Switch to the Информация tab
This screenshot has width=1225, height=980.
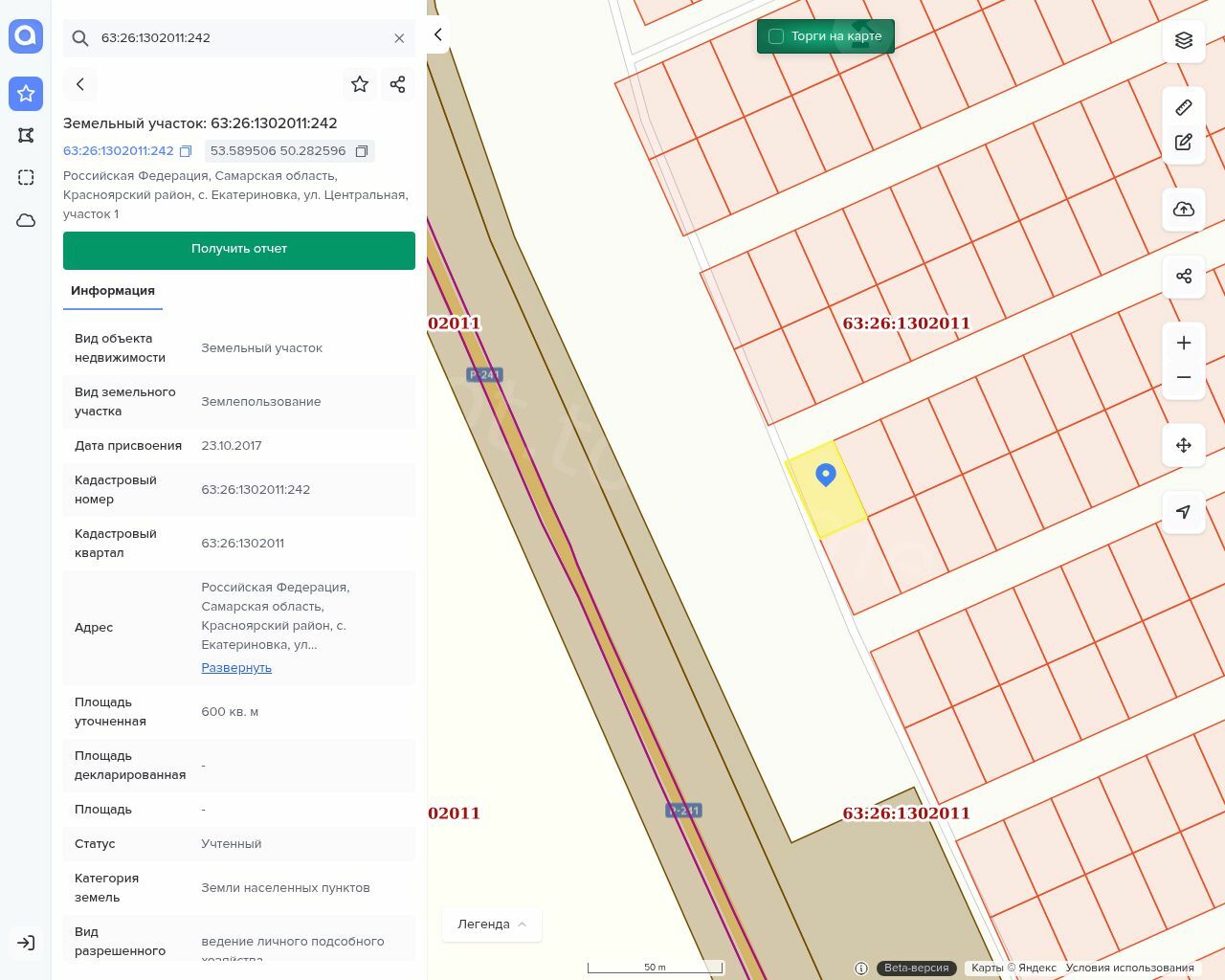pyautogui.click(x=113, y=291)
